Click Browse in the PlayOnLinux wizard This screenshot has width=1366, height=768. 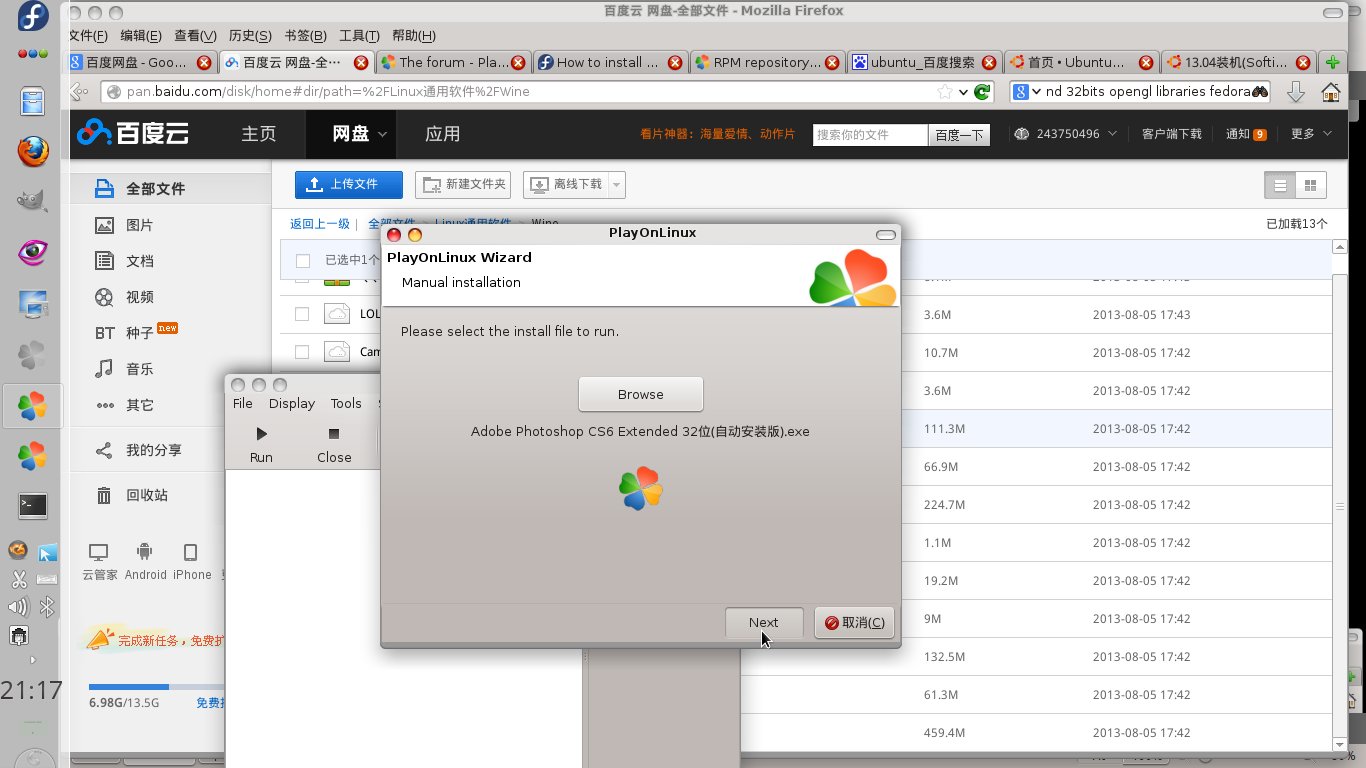pos(641,394)
